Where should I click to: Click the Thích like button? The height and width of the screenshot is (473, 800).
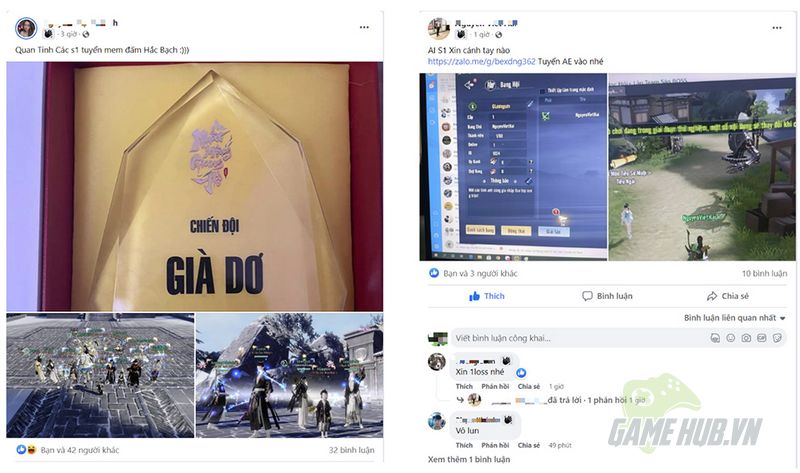[486, 296]
